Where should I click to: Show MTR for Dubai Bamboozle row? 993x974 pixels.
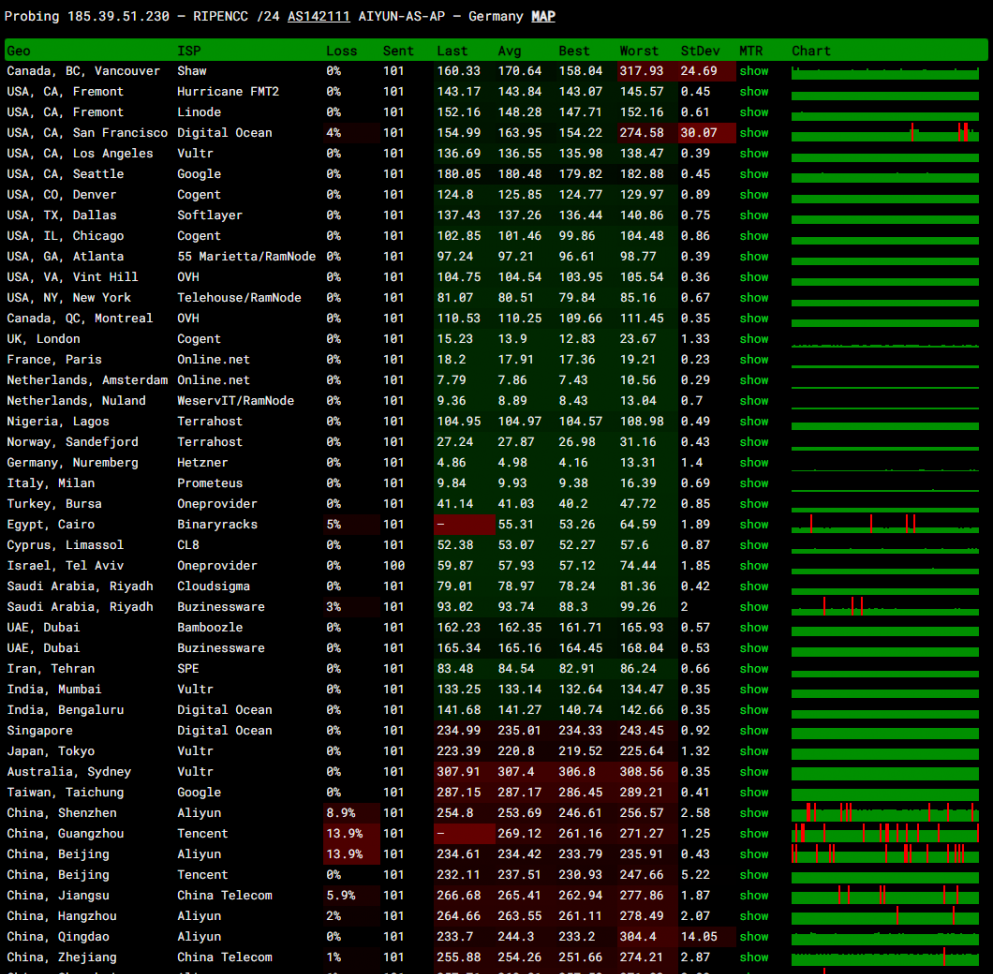pyautogui.click(x=754, y=627)
